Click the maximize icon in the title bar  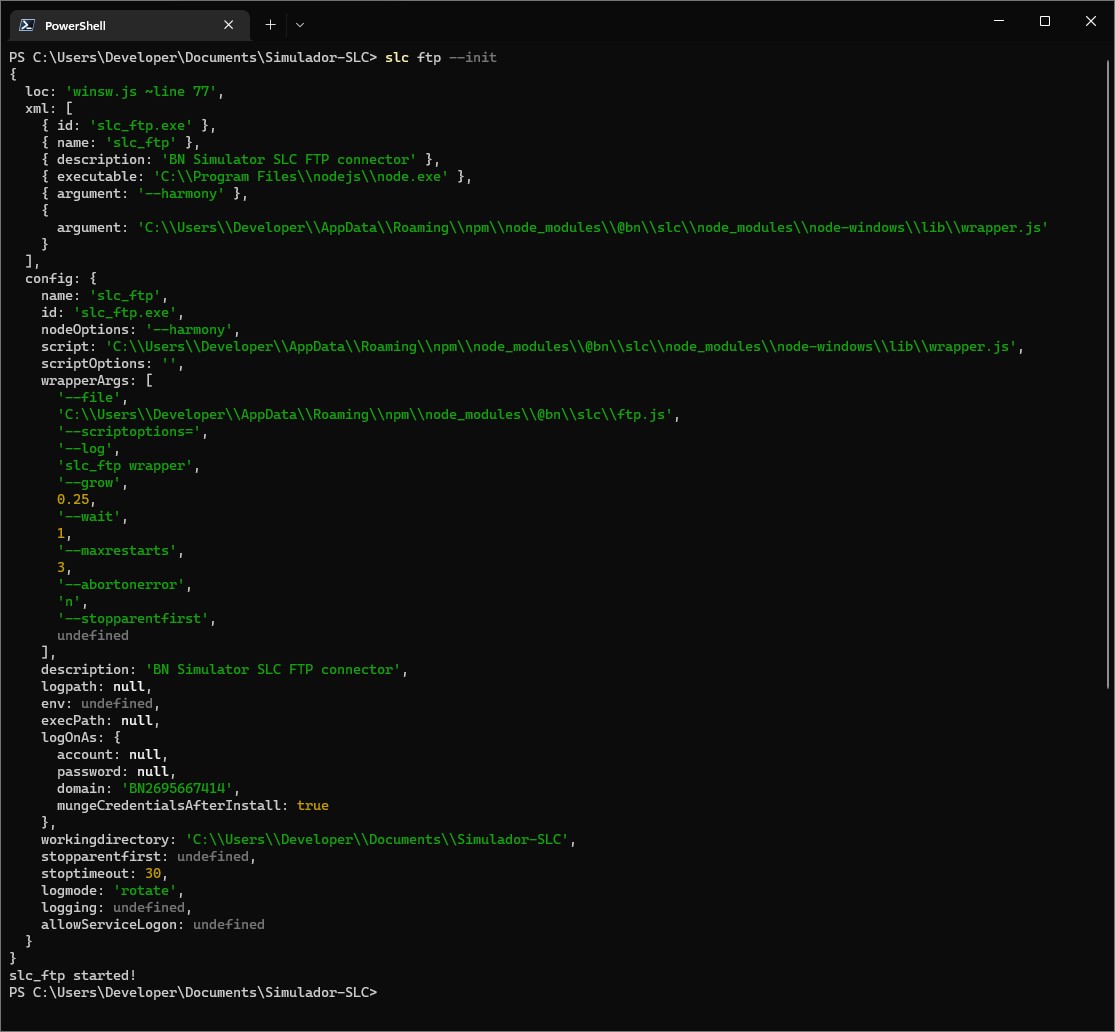tap(1044, 21)
